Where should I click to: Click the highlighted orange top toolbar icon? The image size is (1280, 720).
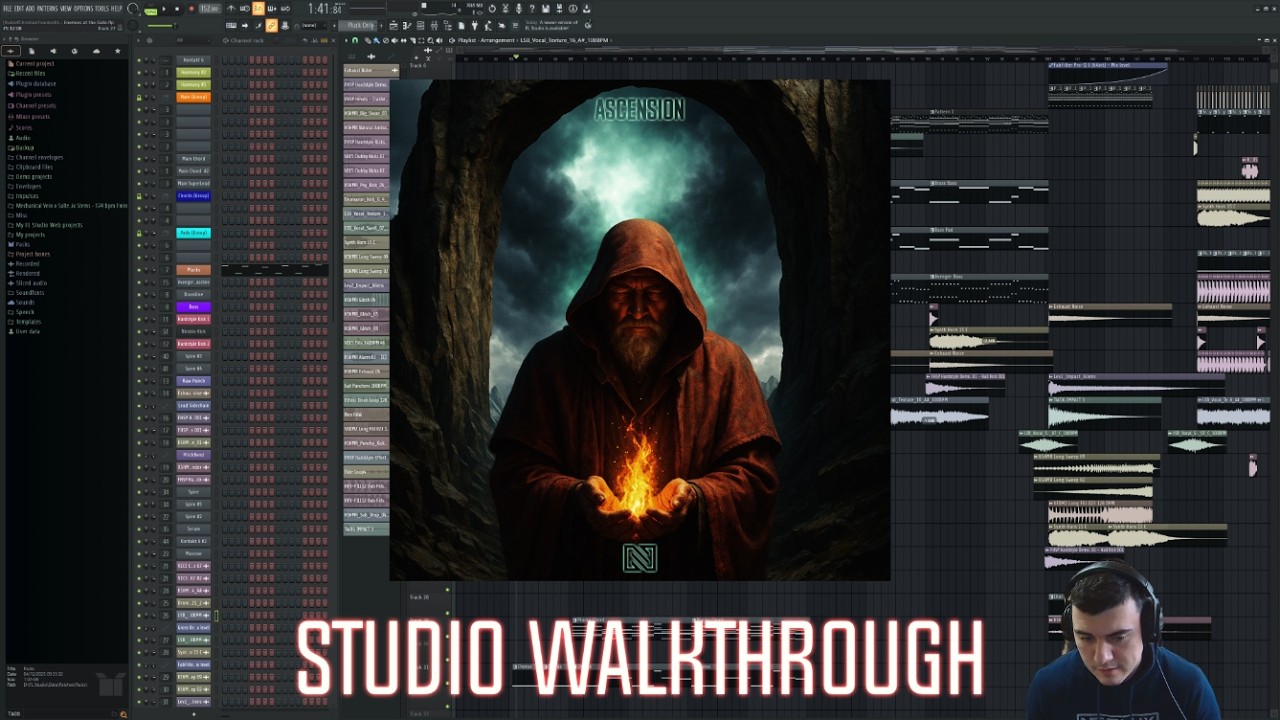click(258, 9)
